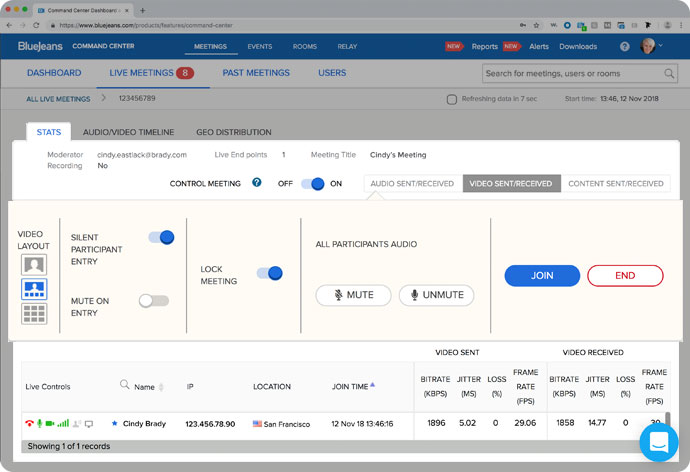The width and height of the screenshot is (690, 472).
Task: Click the table vertical scrollbar
Action: tap(668, 421)
